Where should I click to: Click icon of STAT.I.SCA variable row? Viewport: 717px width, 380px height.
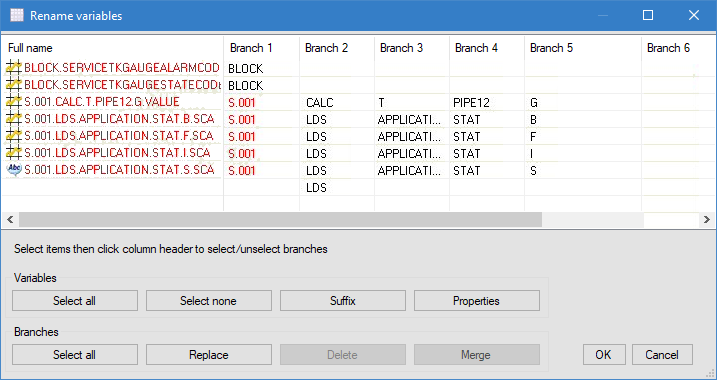coord(14,153)
